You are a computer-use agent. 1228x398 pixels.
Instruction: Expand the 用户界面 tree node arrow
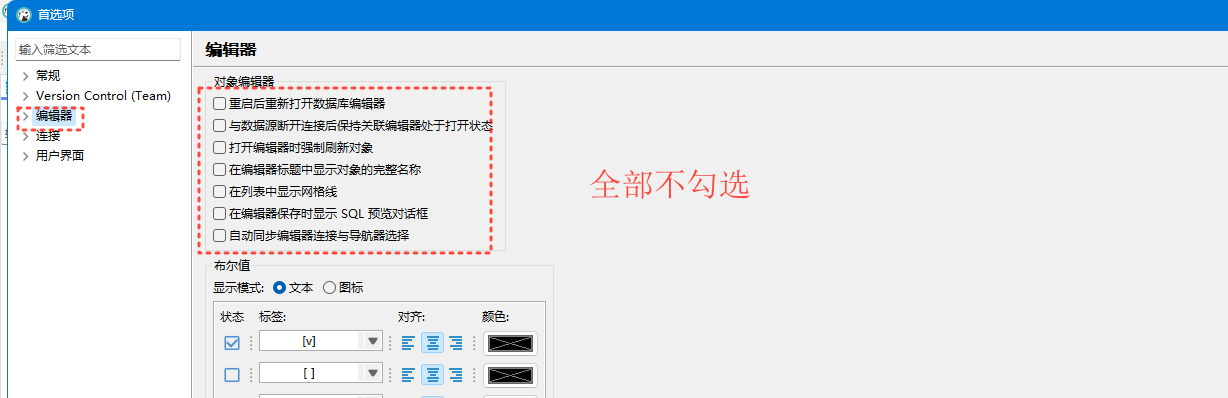[26, 156]
